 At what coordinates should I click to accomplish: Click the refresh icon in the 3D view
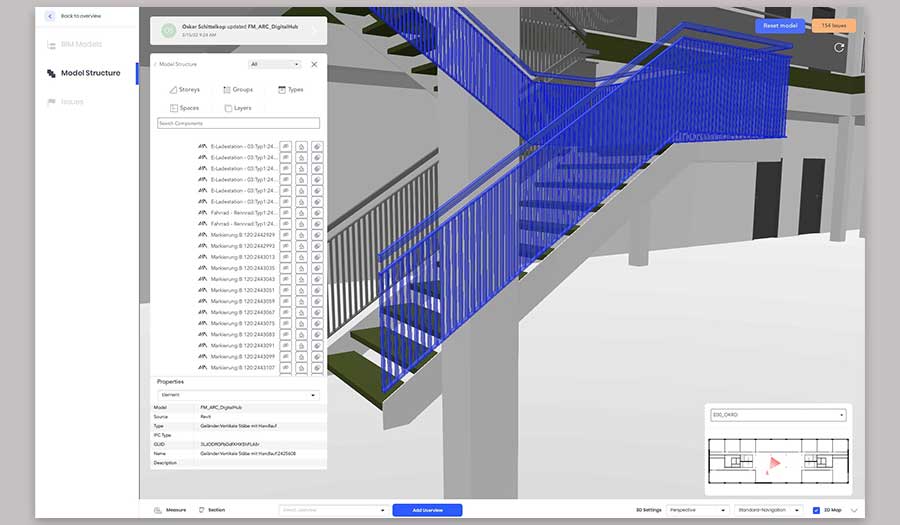839,48
